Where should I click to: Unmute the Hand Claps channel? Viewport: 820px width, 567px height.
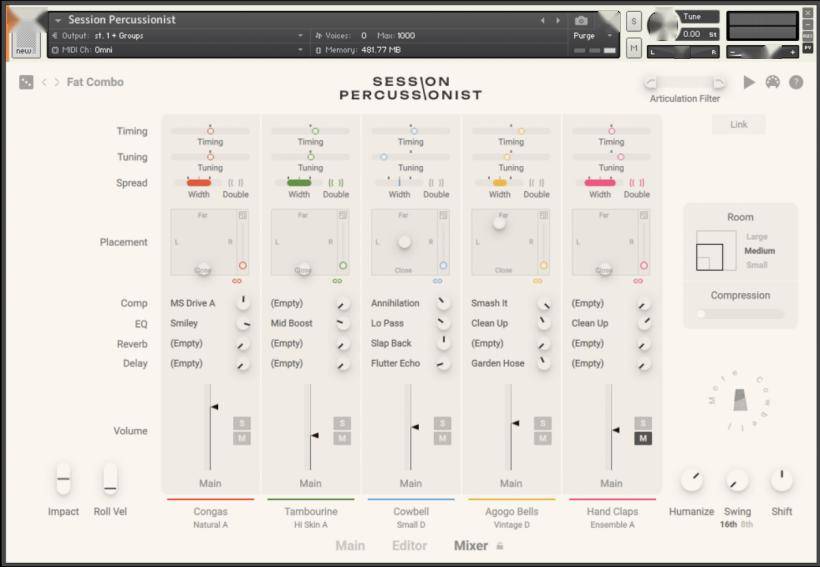tap(643, 438)
